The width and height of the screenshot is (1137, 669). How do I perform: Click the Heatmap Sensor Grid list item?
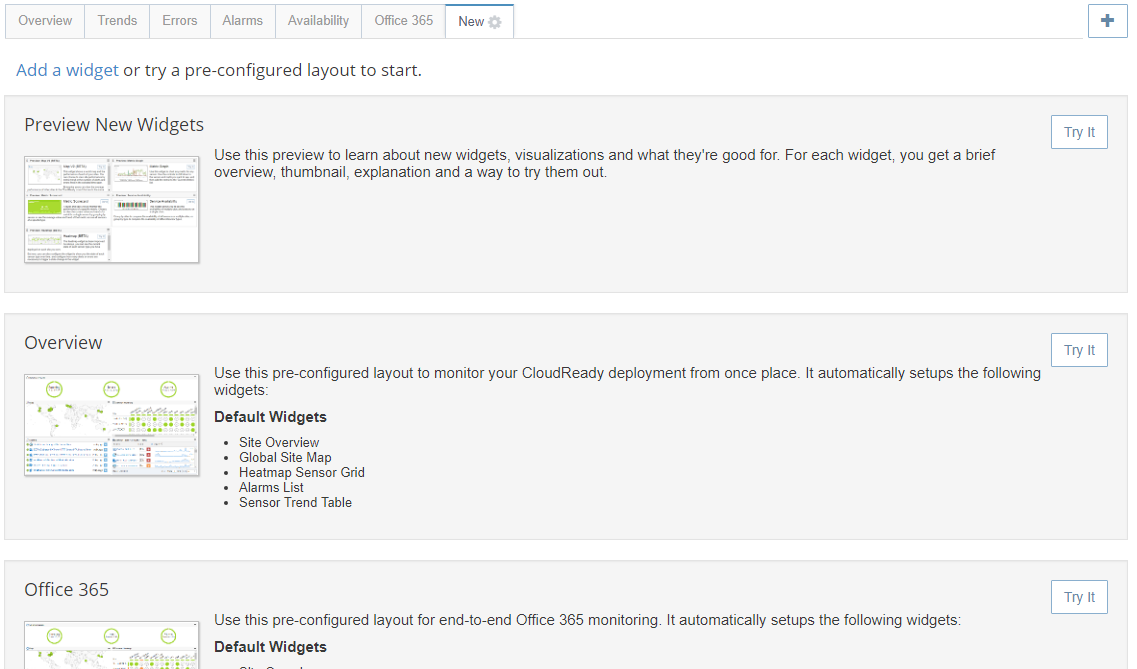point(302,473)
